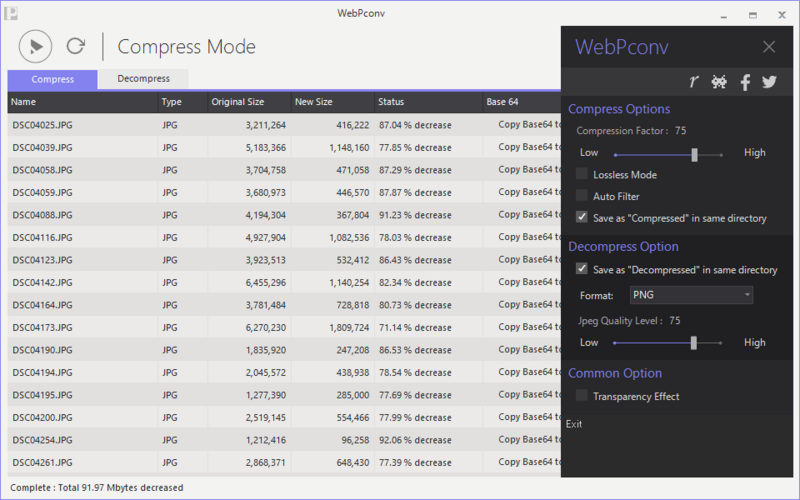Click the refresh/reset circular arrow icon
Image resolution: width=800 pixels, height=500 pixels.
click(x=76, y=46)
